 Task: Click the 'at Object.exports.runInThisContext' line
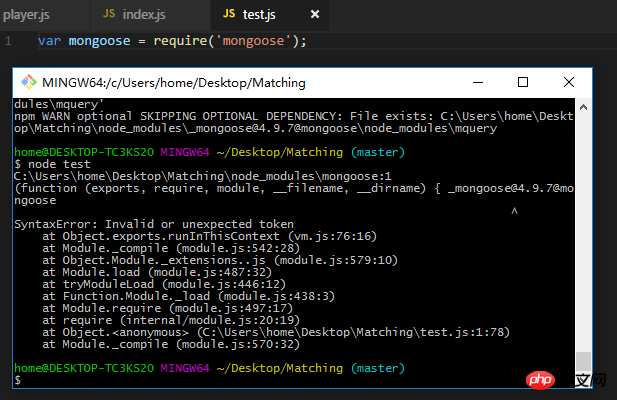click(x=209, y=236)
